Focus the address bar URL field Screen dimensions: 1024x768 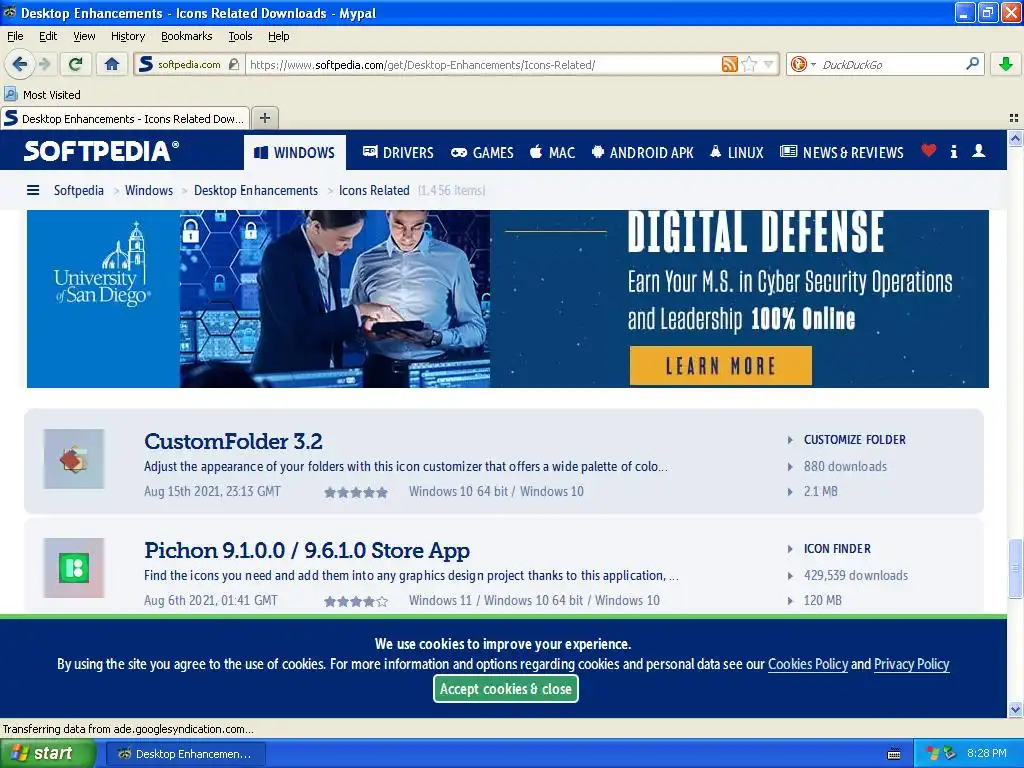tap(483, 65)
